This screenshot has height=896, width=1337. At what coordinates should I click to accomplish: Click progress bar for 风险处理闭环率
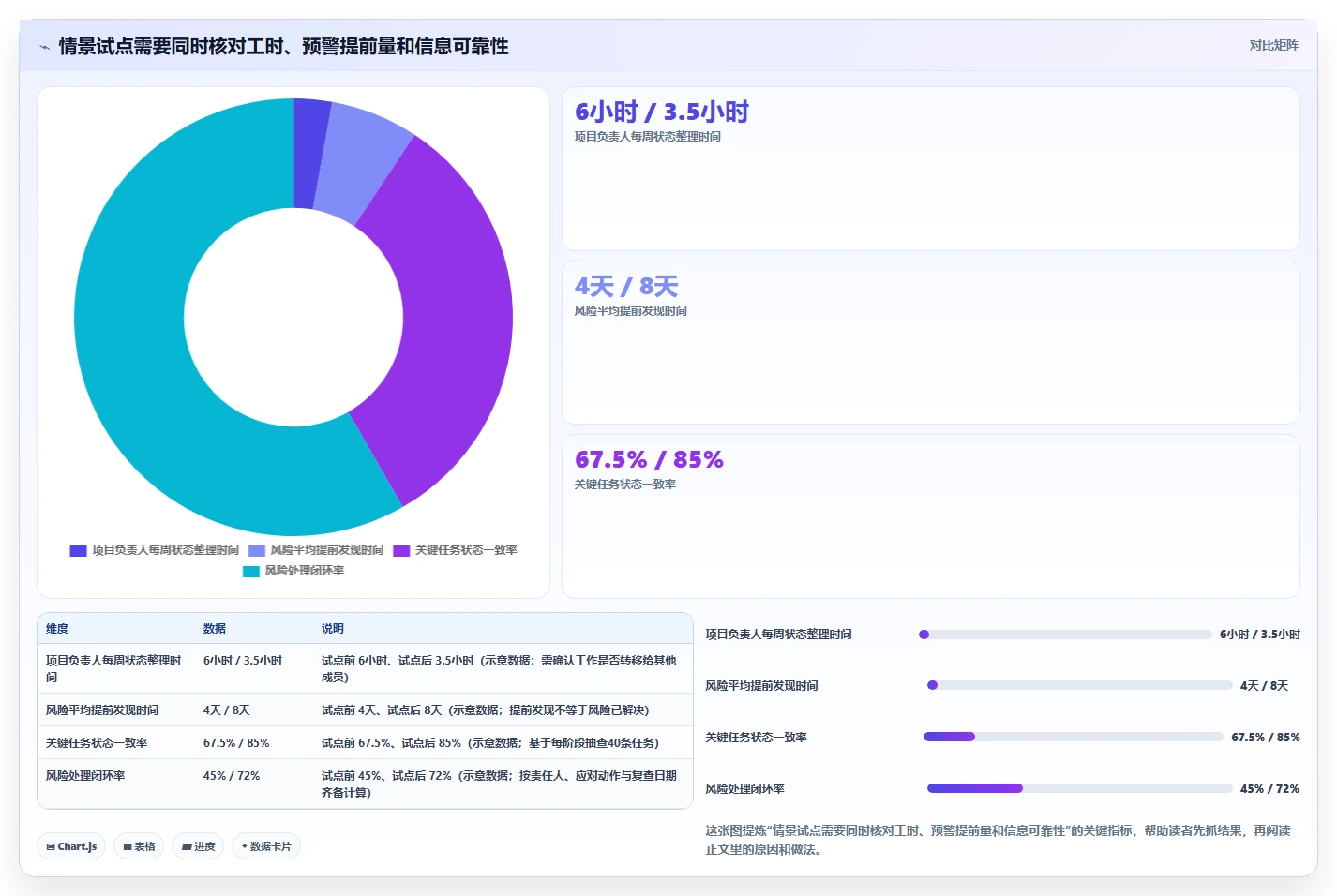point(1079,788)
